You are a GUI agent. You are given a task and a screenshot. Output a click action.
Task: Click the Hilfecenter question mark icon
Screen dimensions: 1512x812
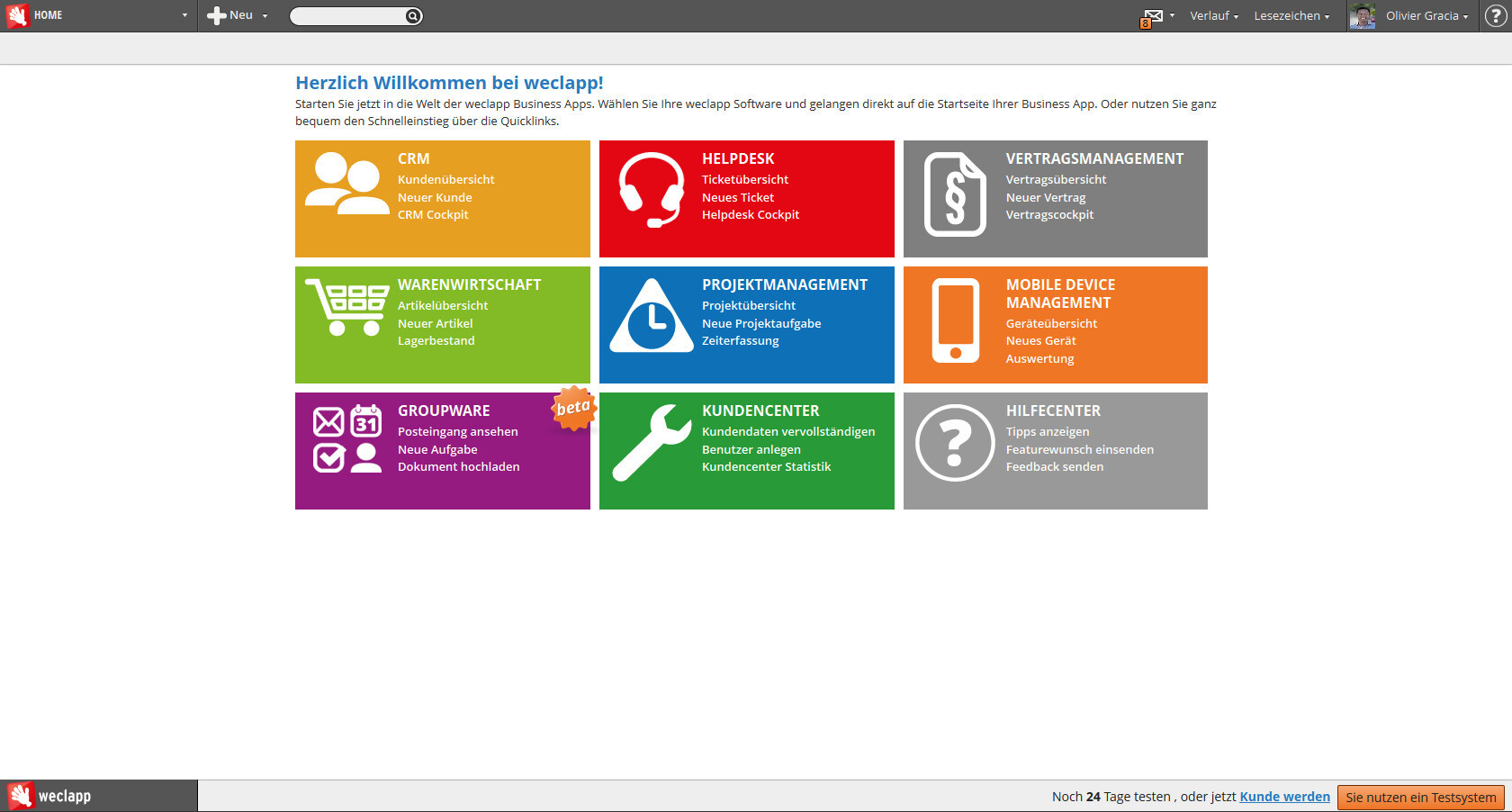point(955,443)
